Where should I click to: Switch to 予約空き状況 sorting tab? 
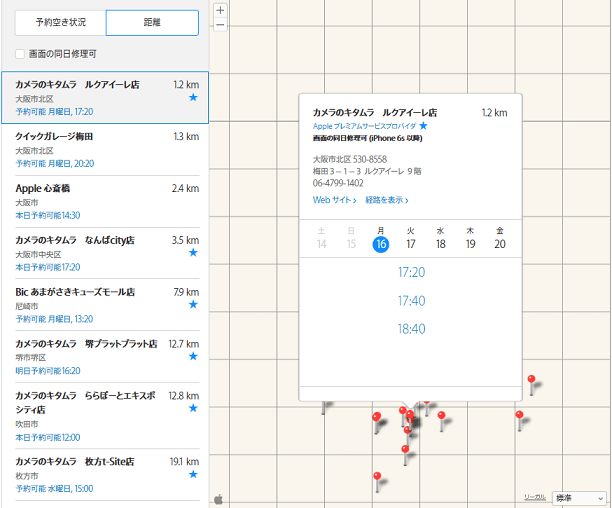coord(60,23)
